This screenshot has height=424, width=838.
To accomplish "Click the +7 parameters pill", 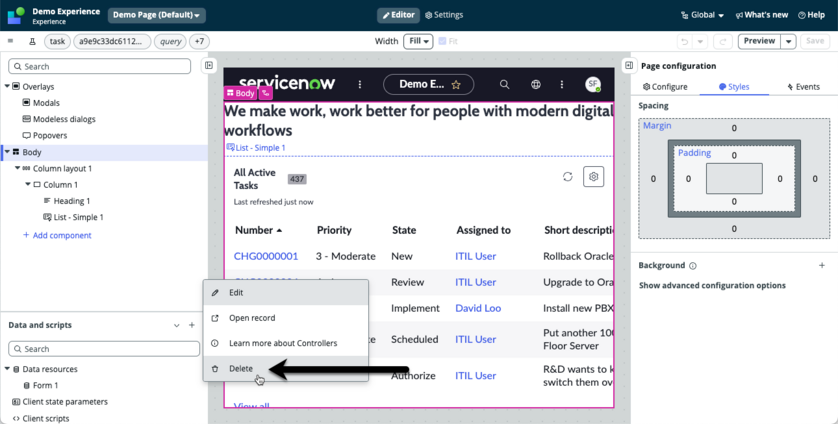I will 199,41.
